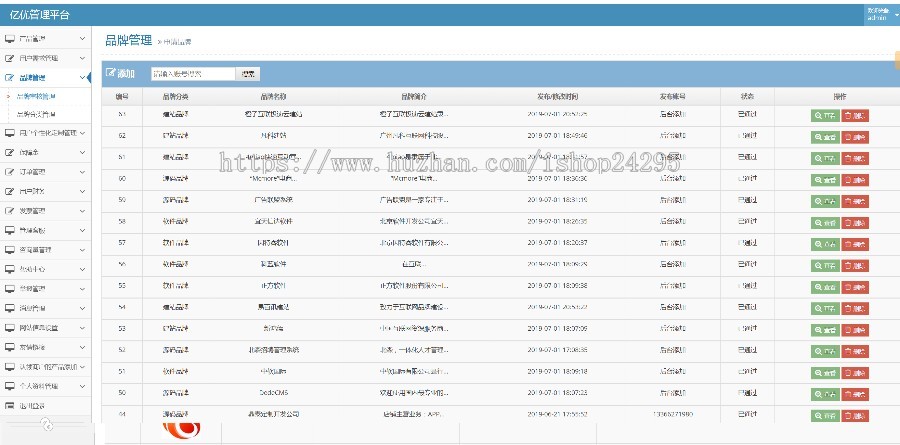The image size is (900, 445).
Task: Expand the 用户财务 chevron
Action: [83, 191]
